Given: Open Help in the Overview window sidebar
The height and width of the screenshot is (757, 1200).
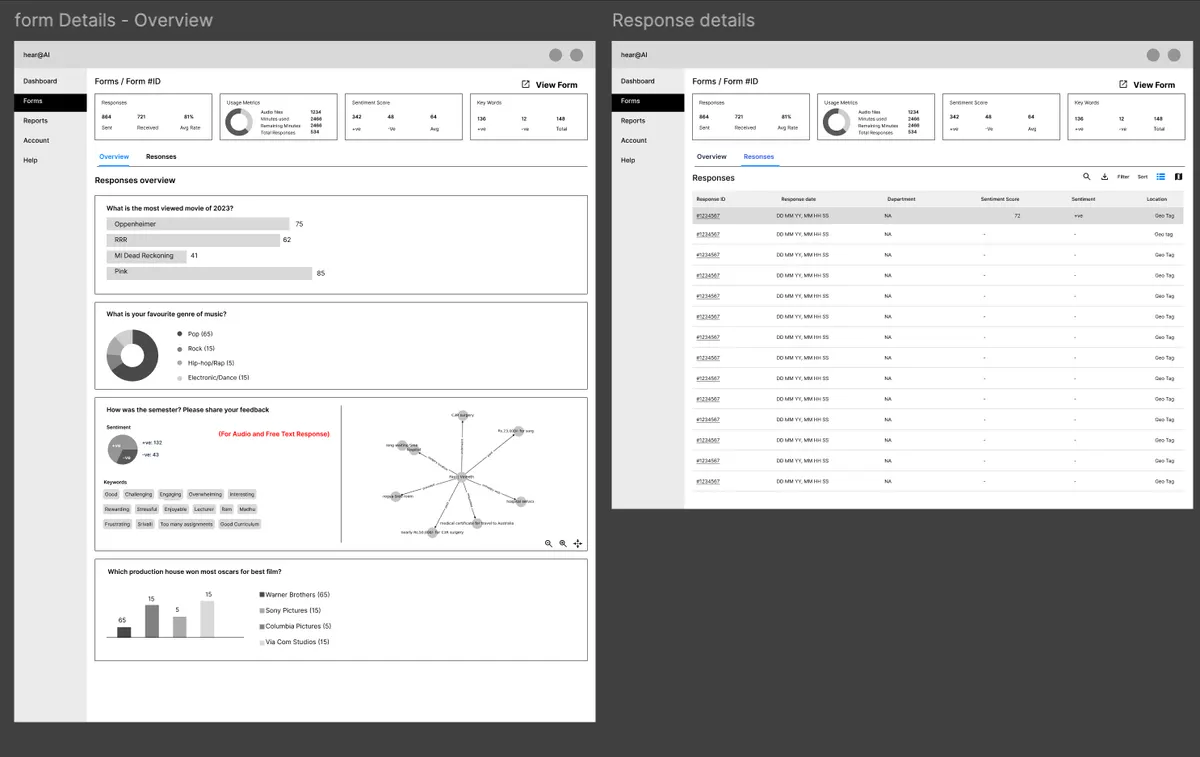Looking at the screenshot, I should tap(30, 160).
